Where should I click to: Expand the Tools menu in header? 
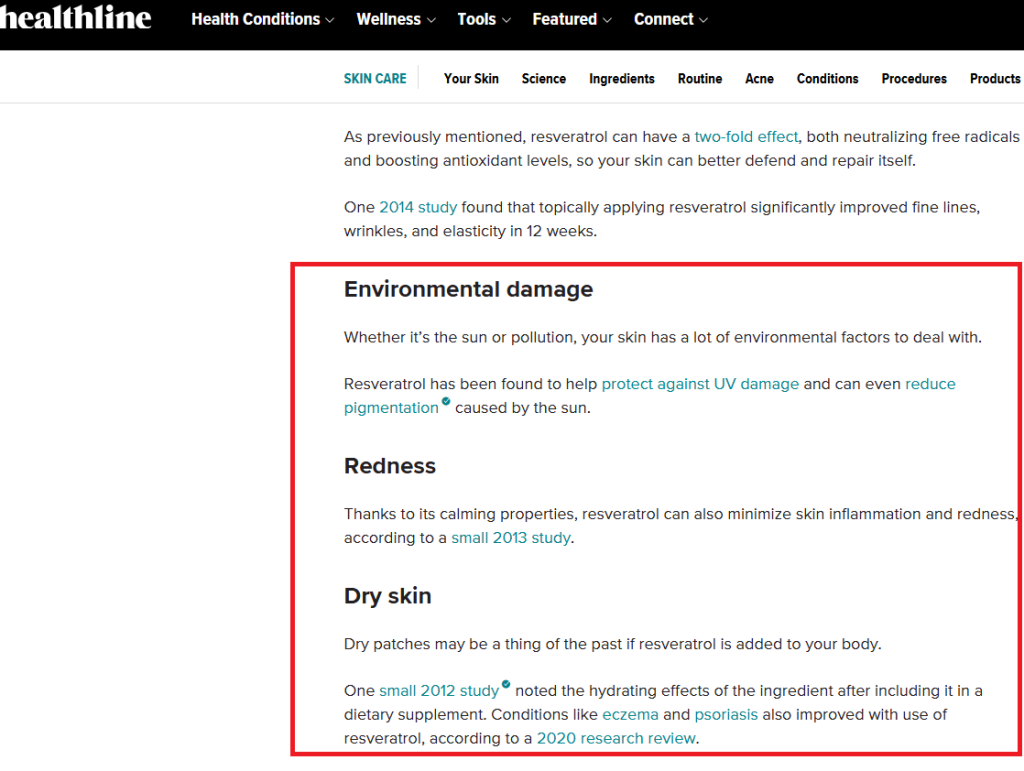(x=484, y=19)
